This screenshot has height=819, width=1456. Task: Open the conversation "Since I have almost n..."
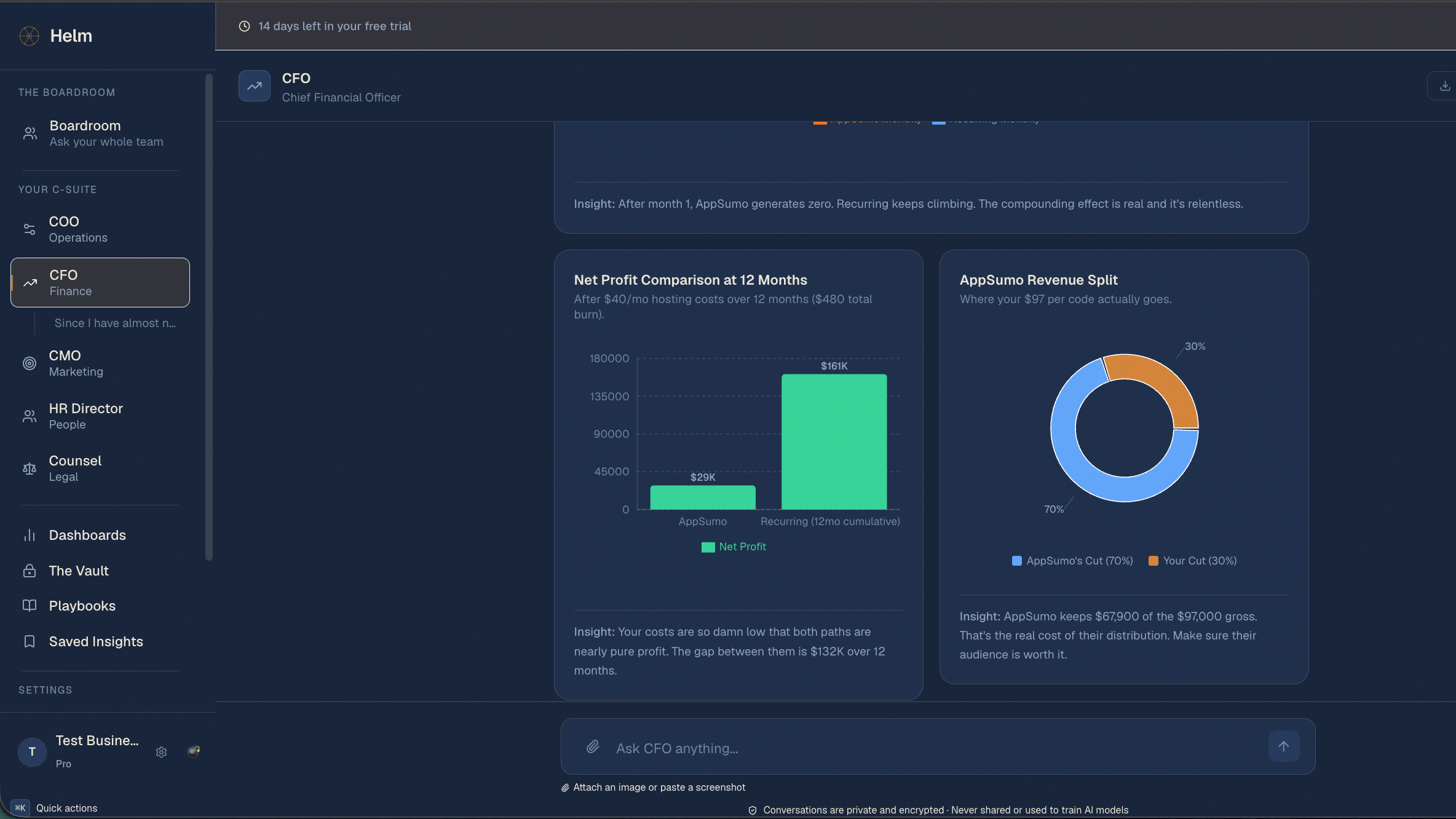[115, 323]
